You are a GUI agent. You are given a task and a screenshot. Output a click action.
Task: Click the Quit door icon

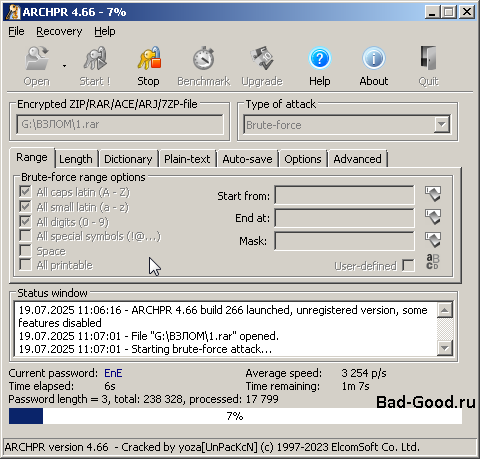click(428, 58)
